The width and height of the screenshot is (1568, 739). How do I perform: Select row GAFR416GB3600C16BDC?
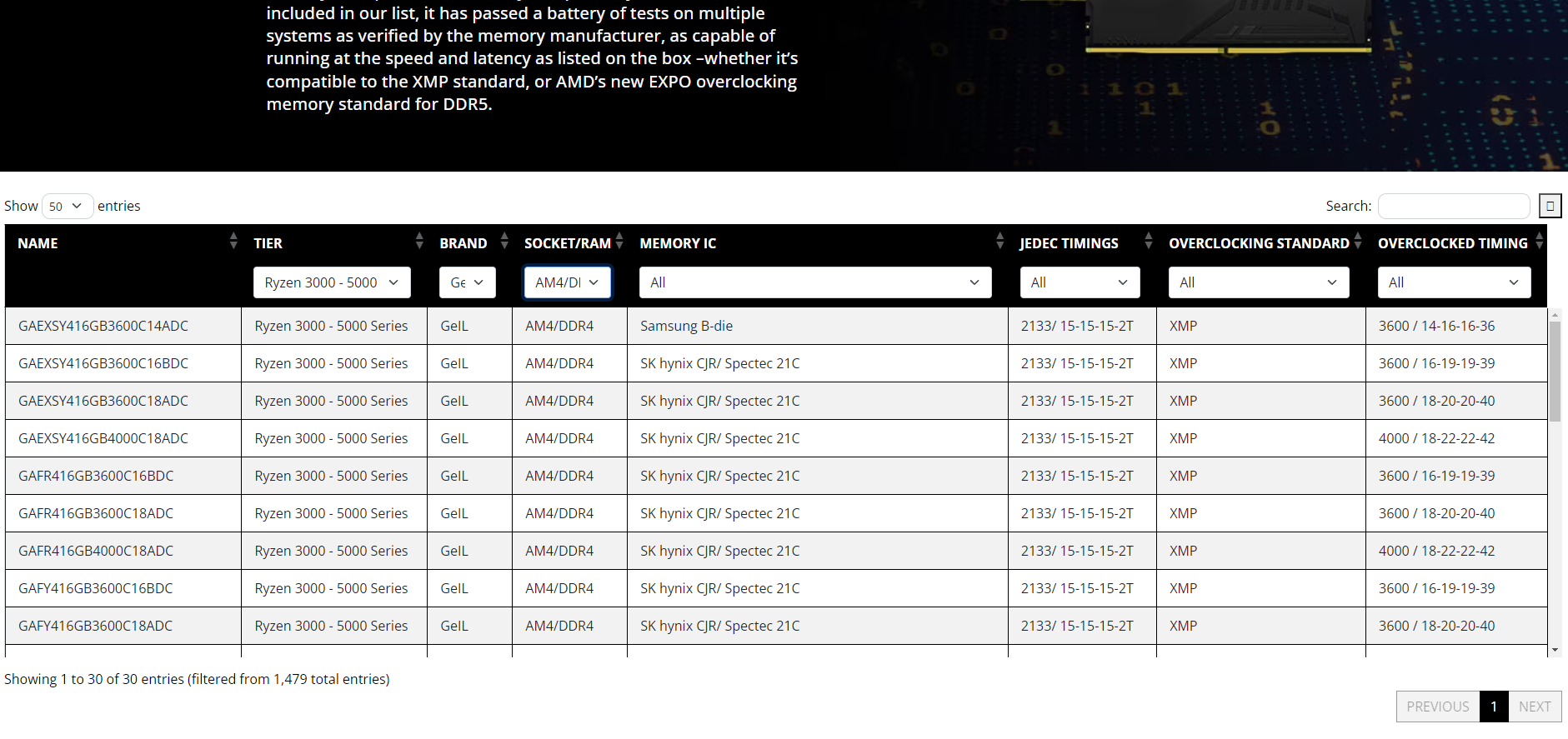[776, 476]
